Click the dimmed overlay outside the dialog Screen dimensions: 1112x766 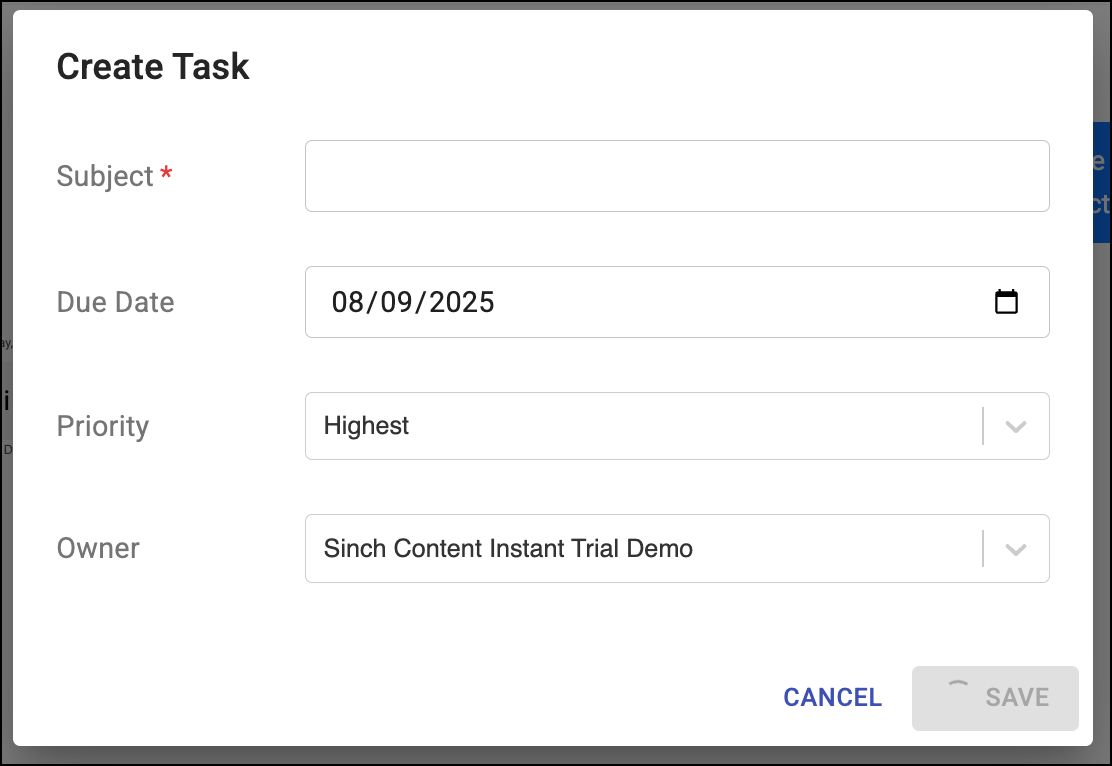[6, 400]
